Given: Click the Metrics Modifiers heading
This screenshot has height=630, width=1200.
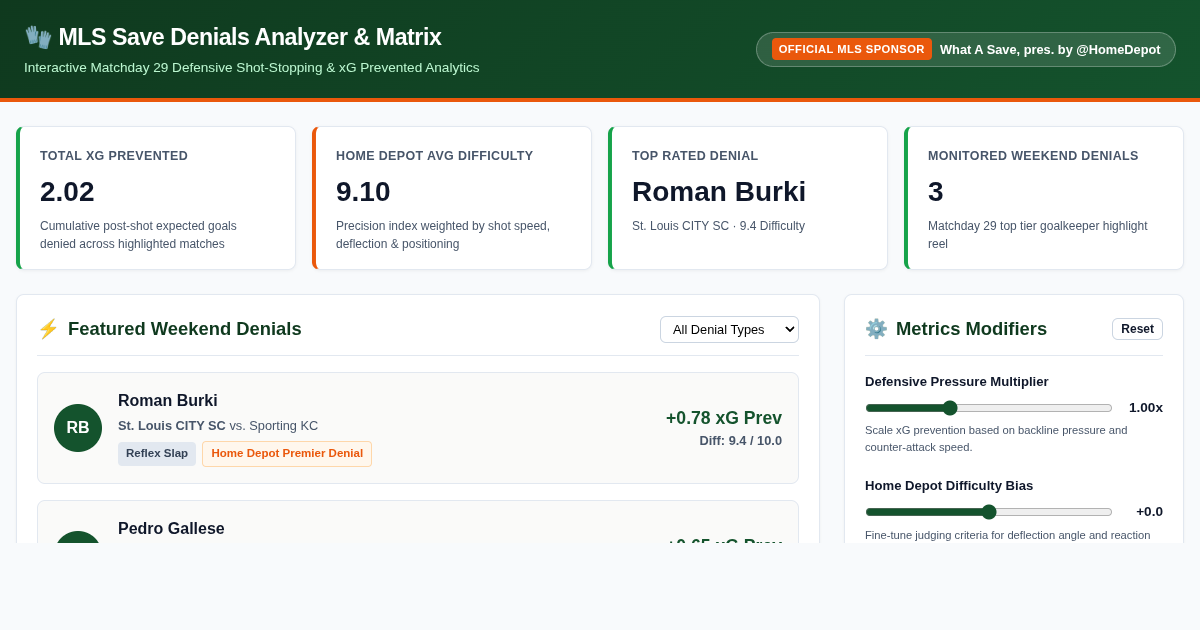Looking at the screenshot, I should coord(971,329).
